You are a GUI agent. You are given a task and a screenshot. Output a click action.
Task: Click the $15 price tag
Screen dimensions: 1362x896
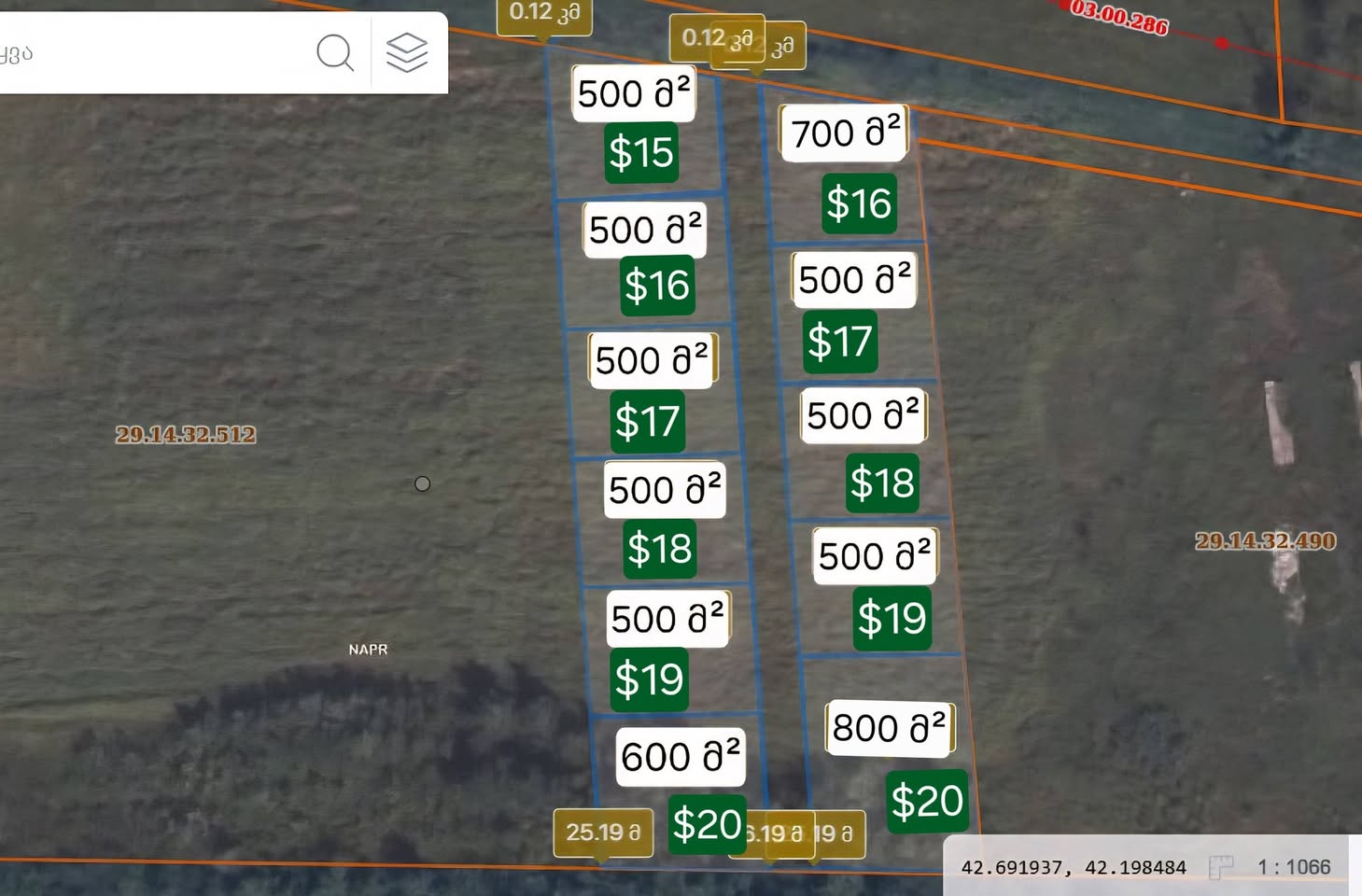[x=641, y=152]
